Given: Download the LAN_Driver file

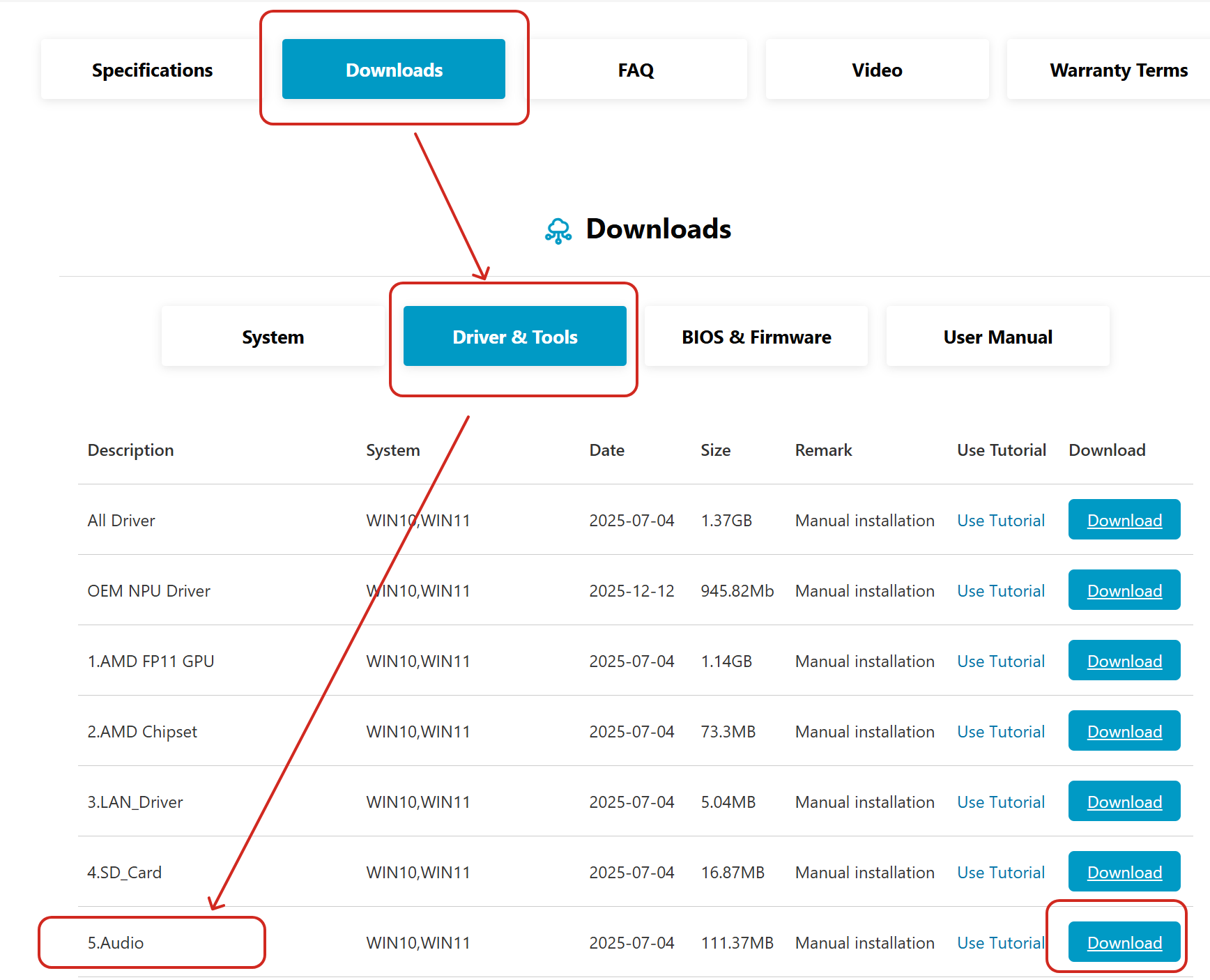Looking at the screenshot, I should pos(1124,802).
